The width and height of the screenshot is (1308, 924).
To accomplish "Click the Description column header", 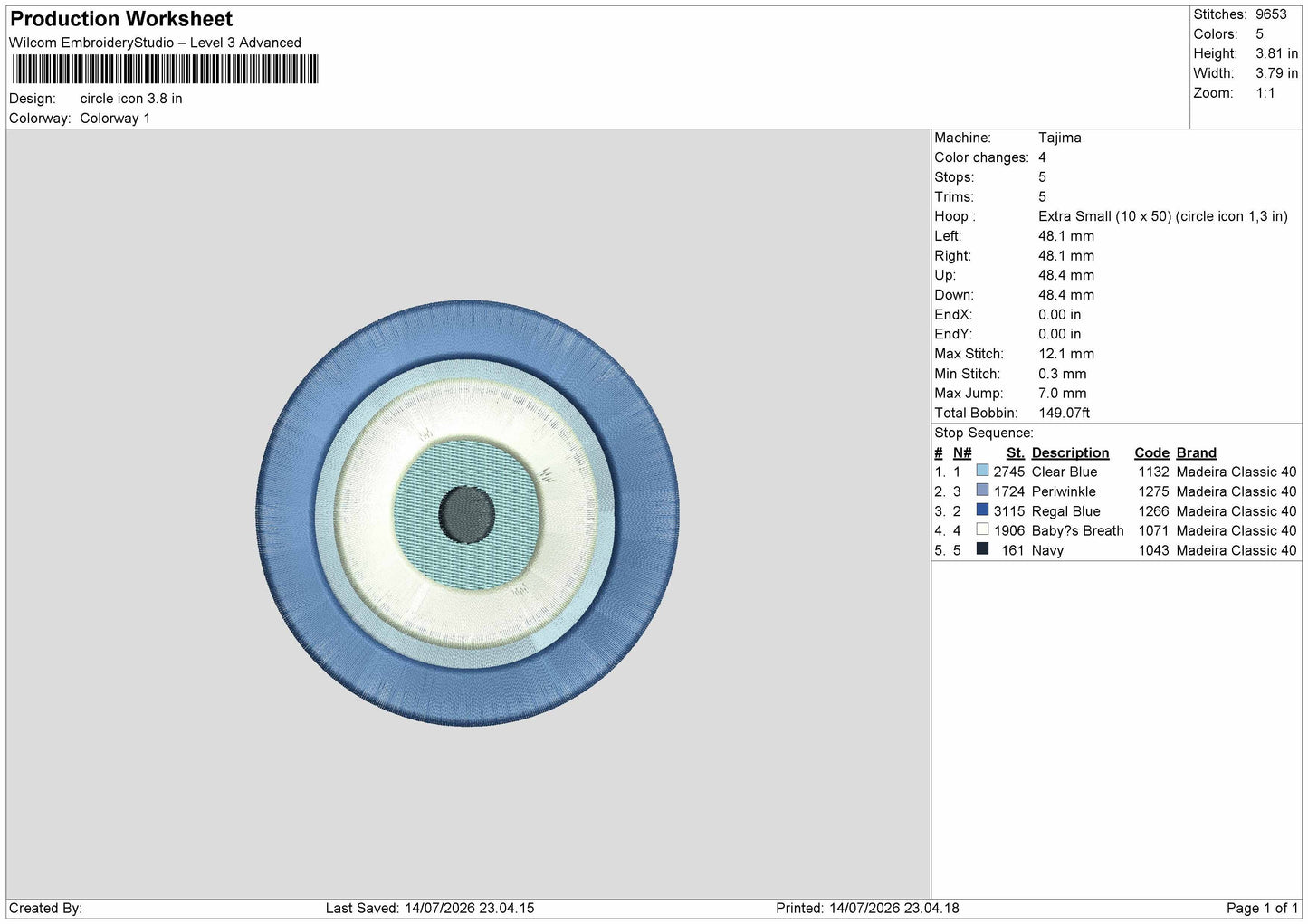I will [1070, 452].
